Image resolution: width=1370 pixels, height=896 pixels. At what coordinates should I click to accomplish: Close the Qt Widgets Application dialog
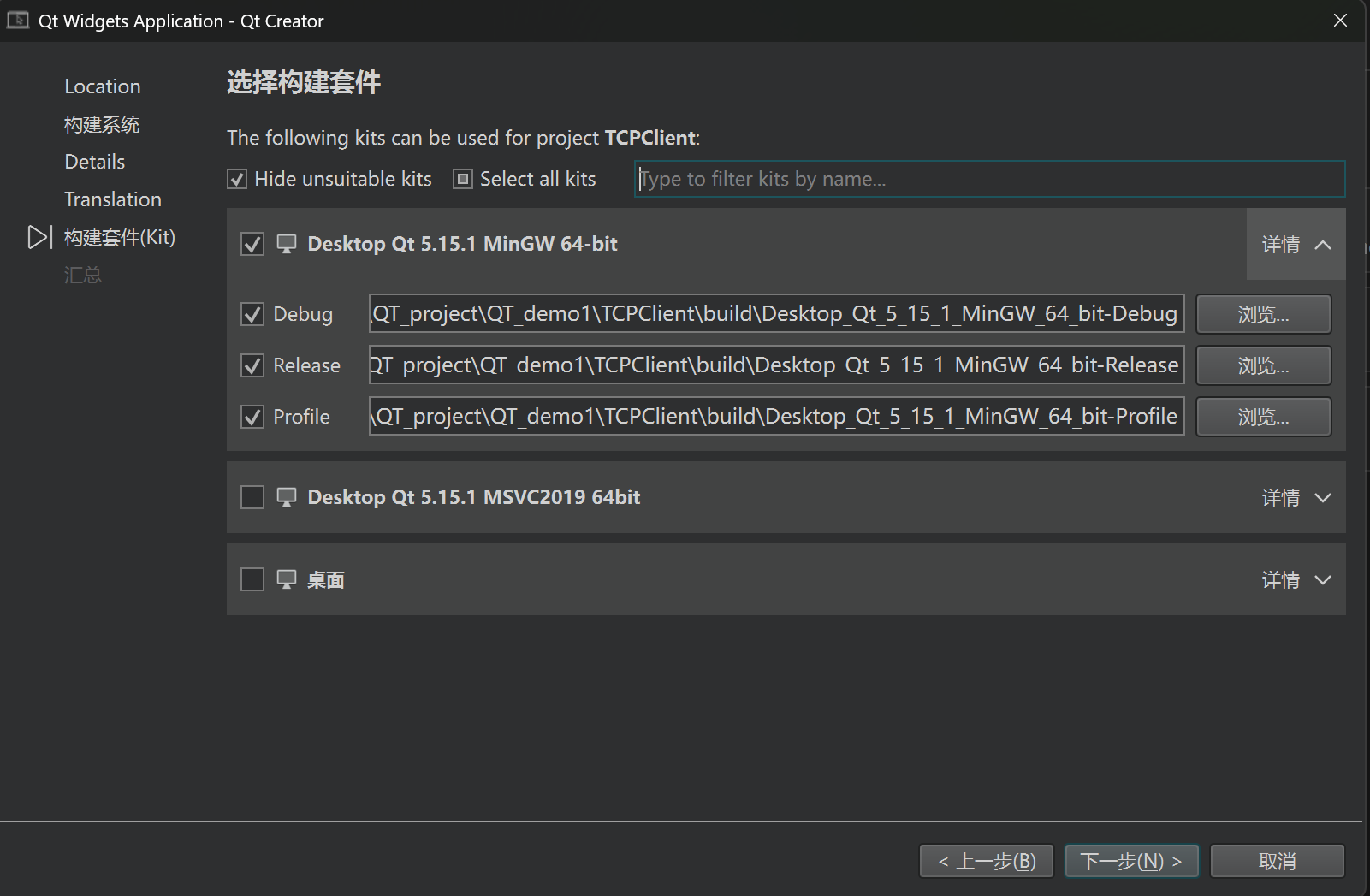click(1340, 20)
